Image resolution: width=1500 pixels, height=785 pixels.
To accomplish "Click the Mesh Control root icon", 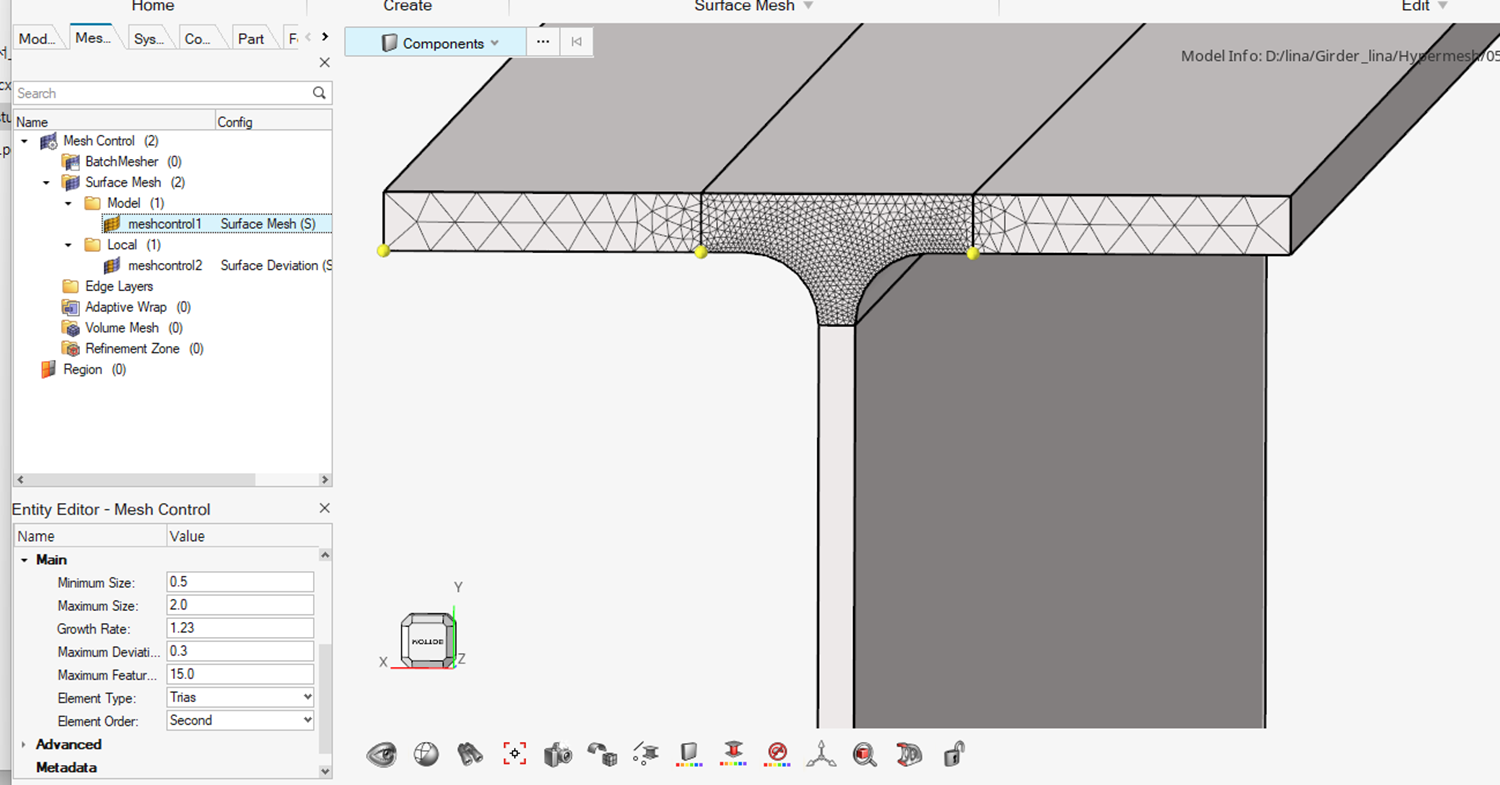I will pos(49,141).
